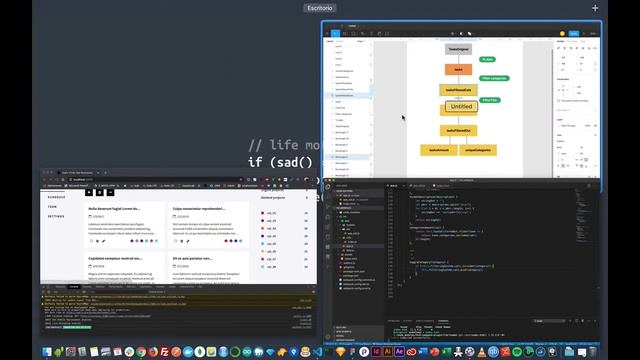
Task: Toggle Fix position when scrolling checkbox
Action: 558,100
